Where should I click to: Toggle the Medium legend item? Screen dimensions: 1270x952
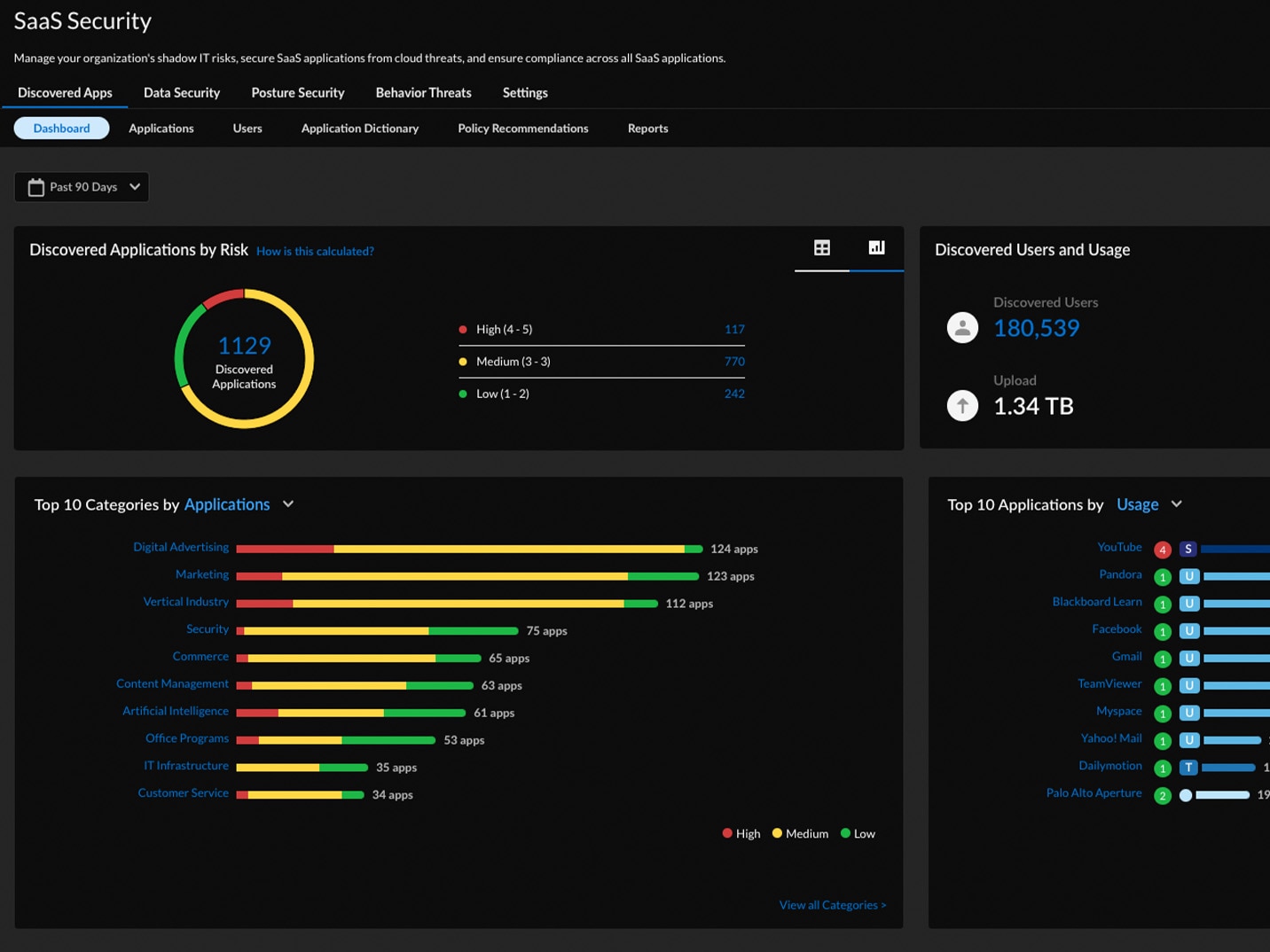click(x=799, y=833)
